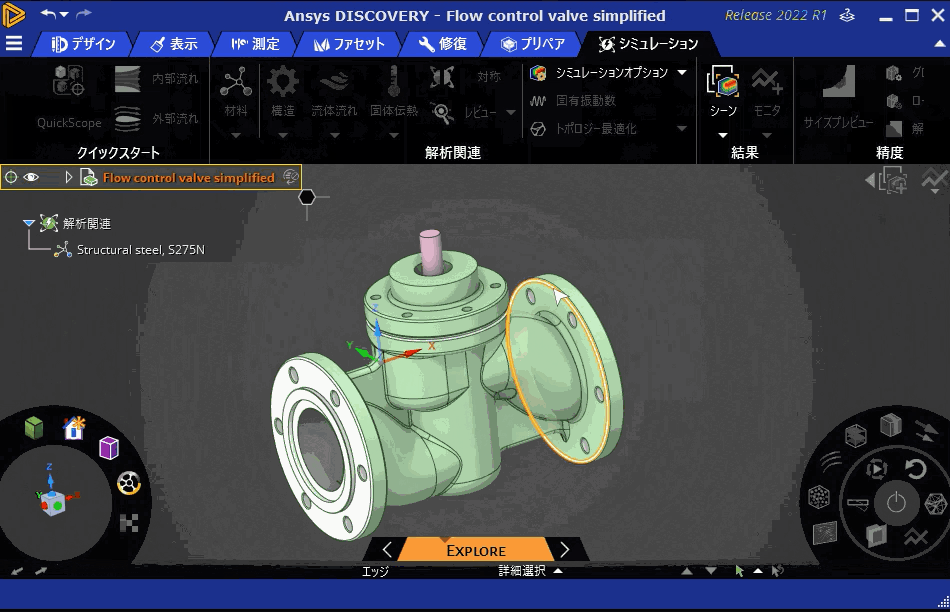Open the モニタ monitor tool

point(767,92)
